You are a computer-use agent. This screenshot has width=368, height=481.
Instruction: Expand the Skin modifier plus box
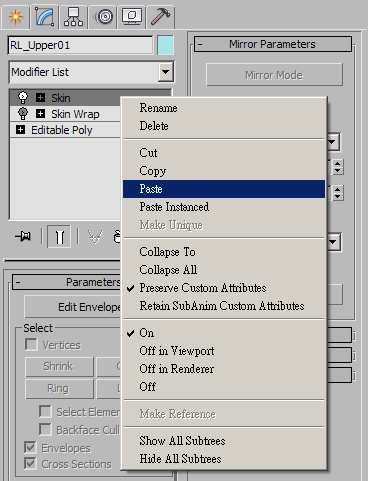click(40, 98)
